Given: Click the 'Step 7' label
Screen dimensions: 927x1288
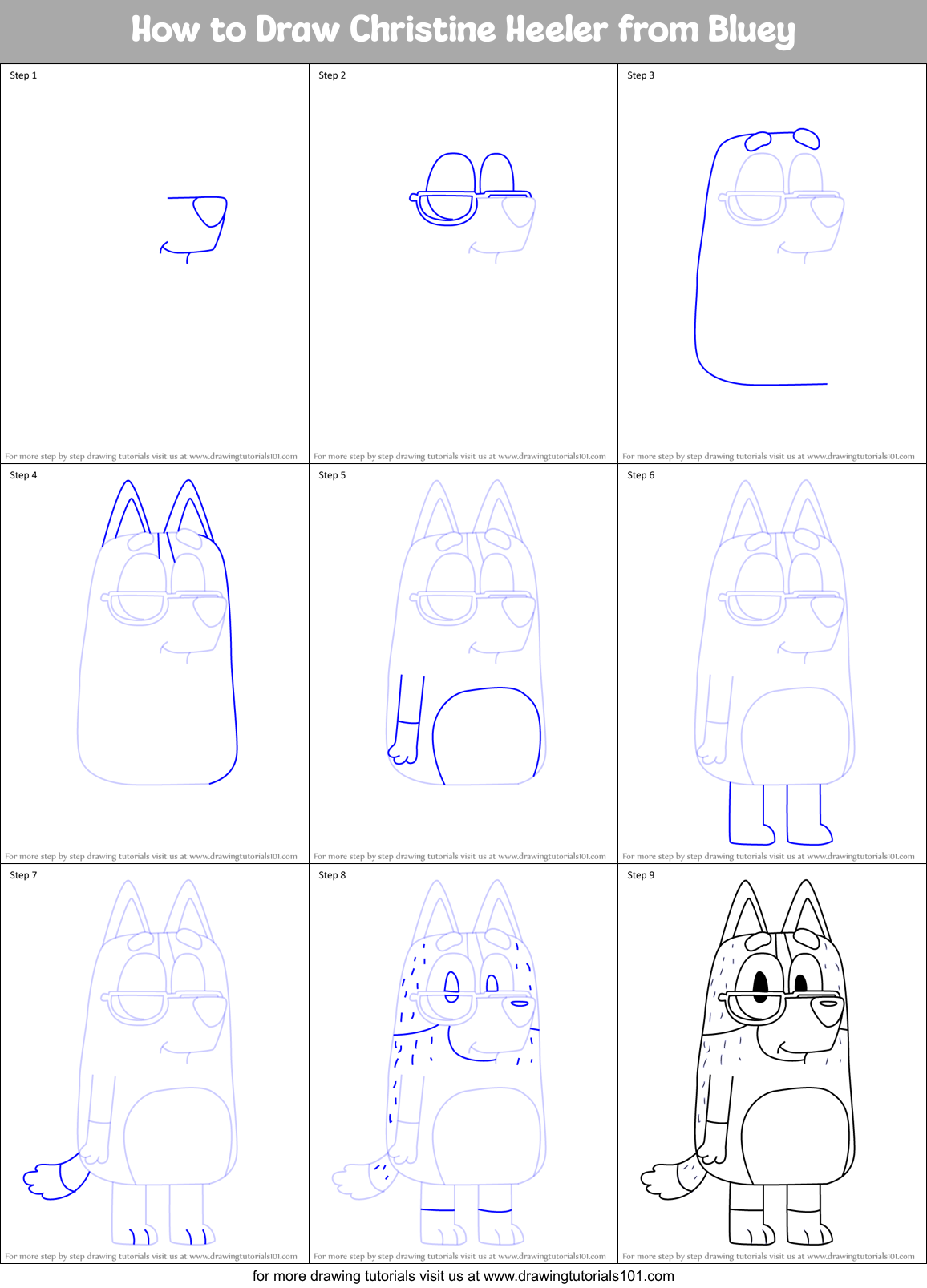Looking at the screenshot, I should click(x=23, y=875).
